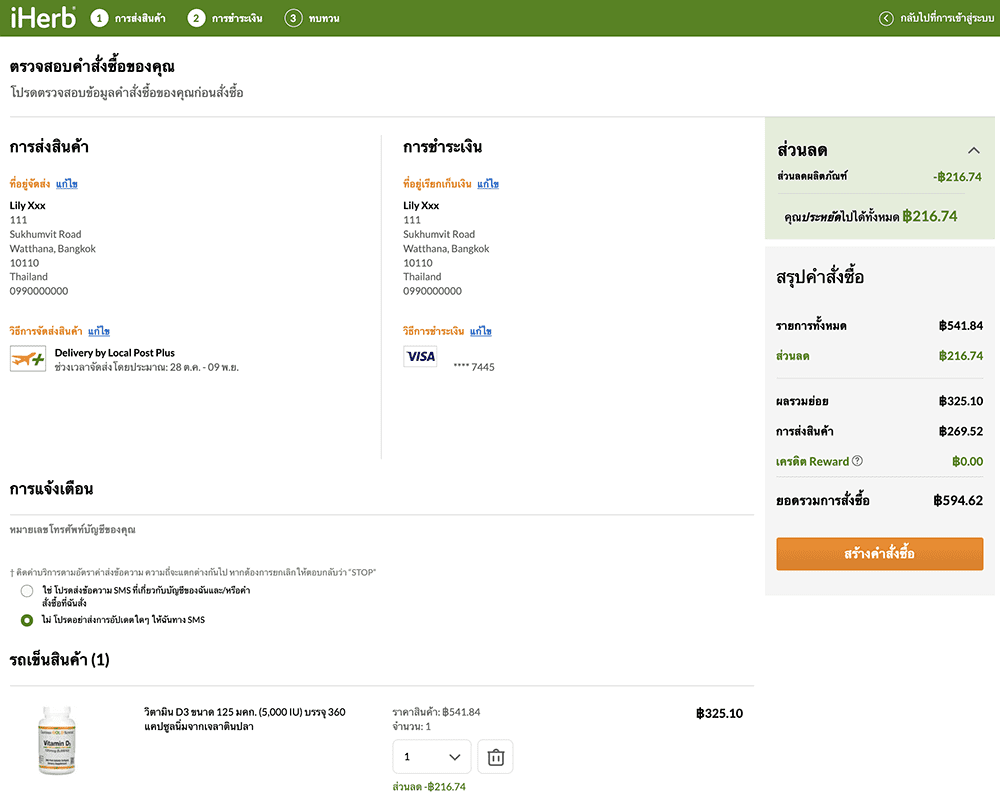
Task: Go to the การส่งสินค้า step tab
Action: coord(140,18)
